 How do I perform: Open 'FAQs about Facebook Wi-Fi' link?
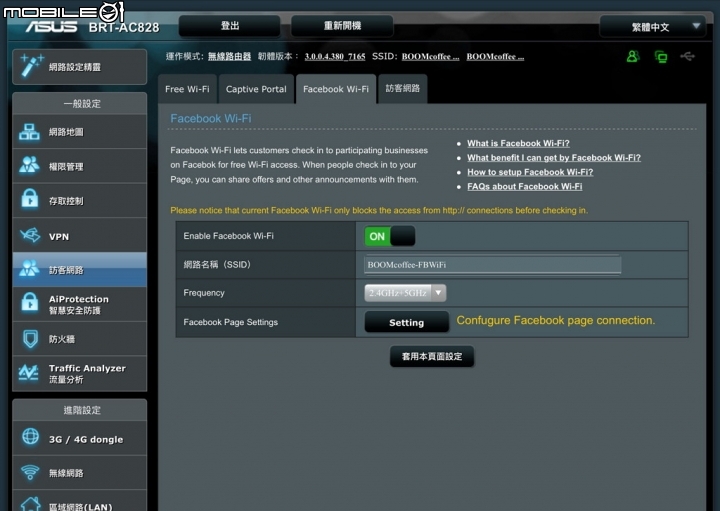coord(524,186)
